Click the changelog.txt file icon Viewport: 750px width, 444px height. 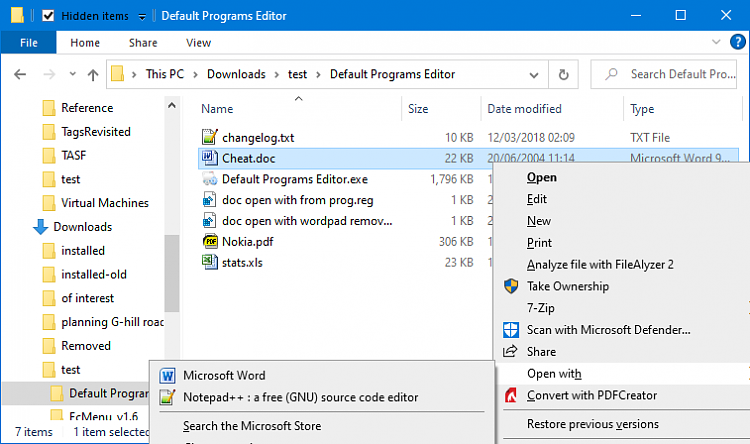tap(209, 137)
